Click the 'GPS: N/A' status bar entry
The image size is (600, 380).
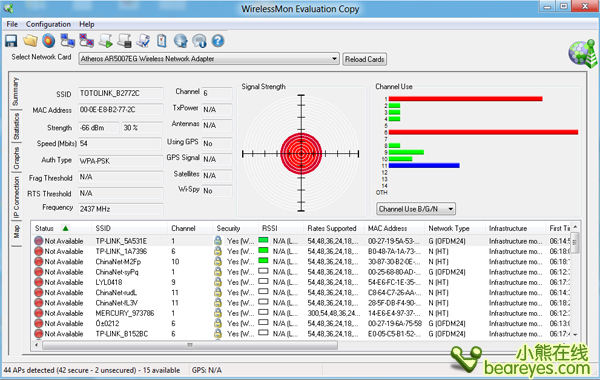pos(207,370)
